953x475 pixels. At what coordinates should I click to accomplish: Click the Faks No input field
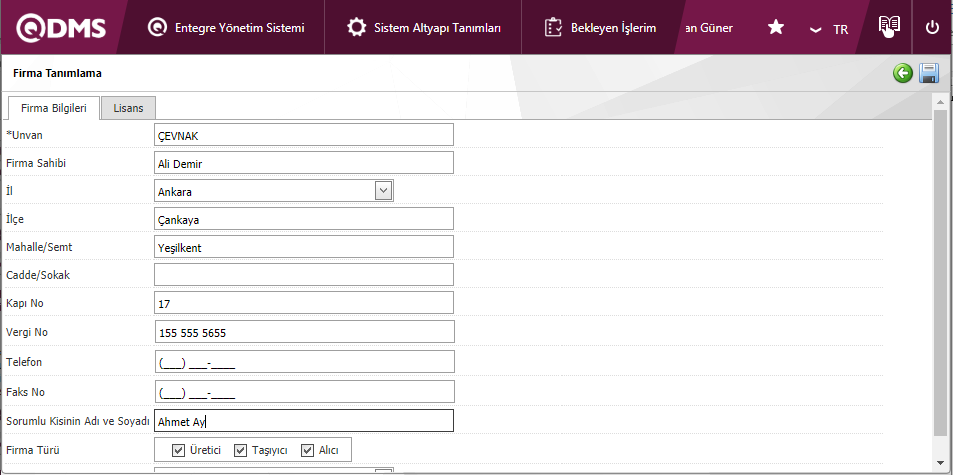click(304, 391)
